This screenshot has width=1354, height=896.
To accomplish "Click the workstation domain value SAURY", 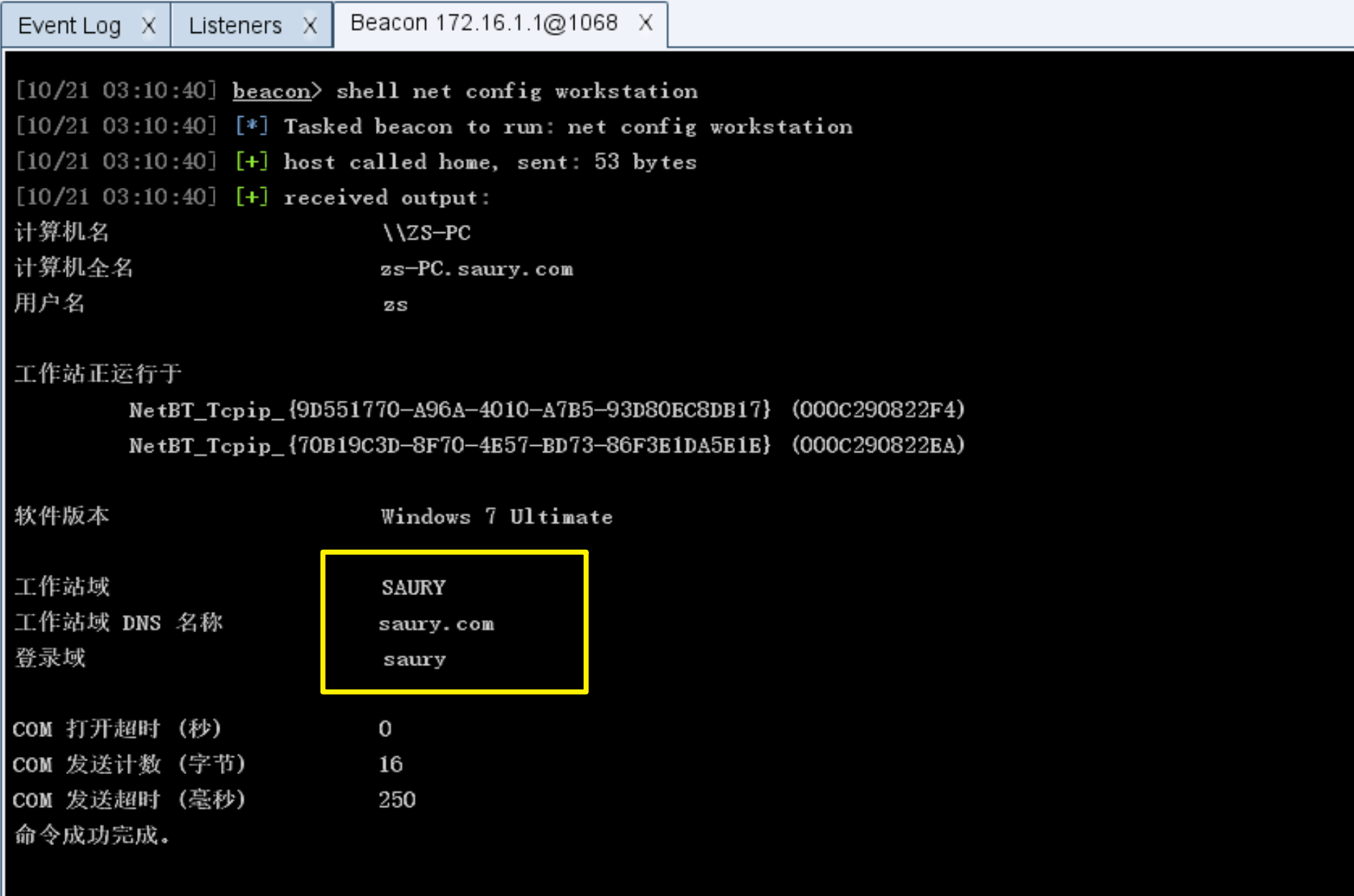I will (414, 588).
